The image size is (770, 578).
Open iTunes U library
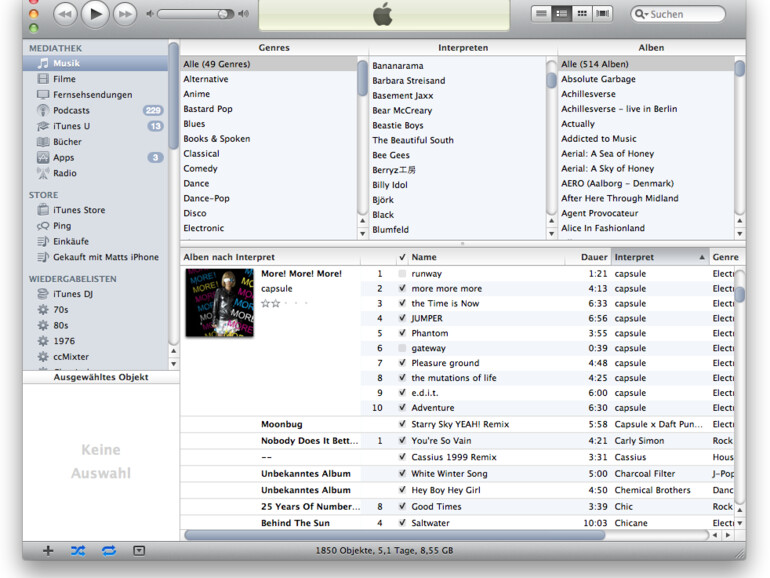96,126
